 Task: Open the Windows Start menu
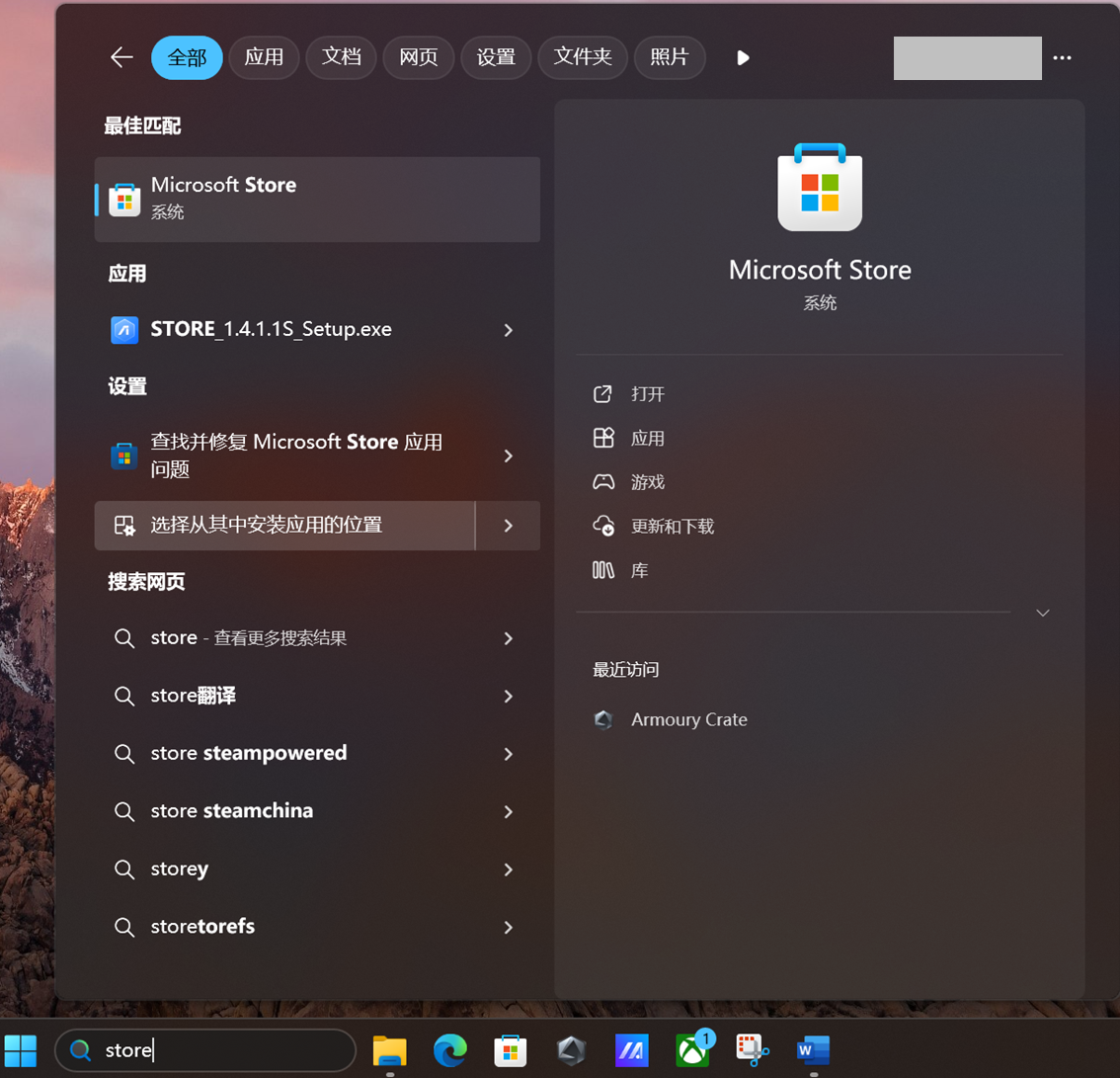[21, 1050]
